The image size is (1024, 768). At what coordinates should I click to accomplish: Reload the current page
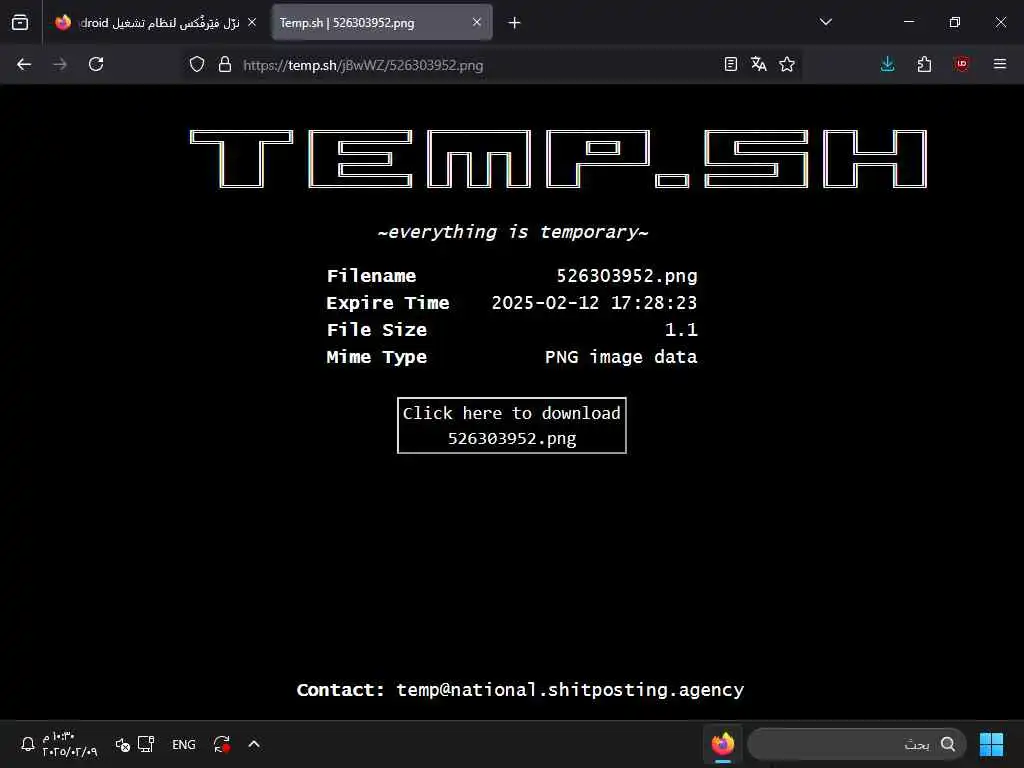coord(96,65)
